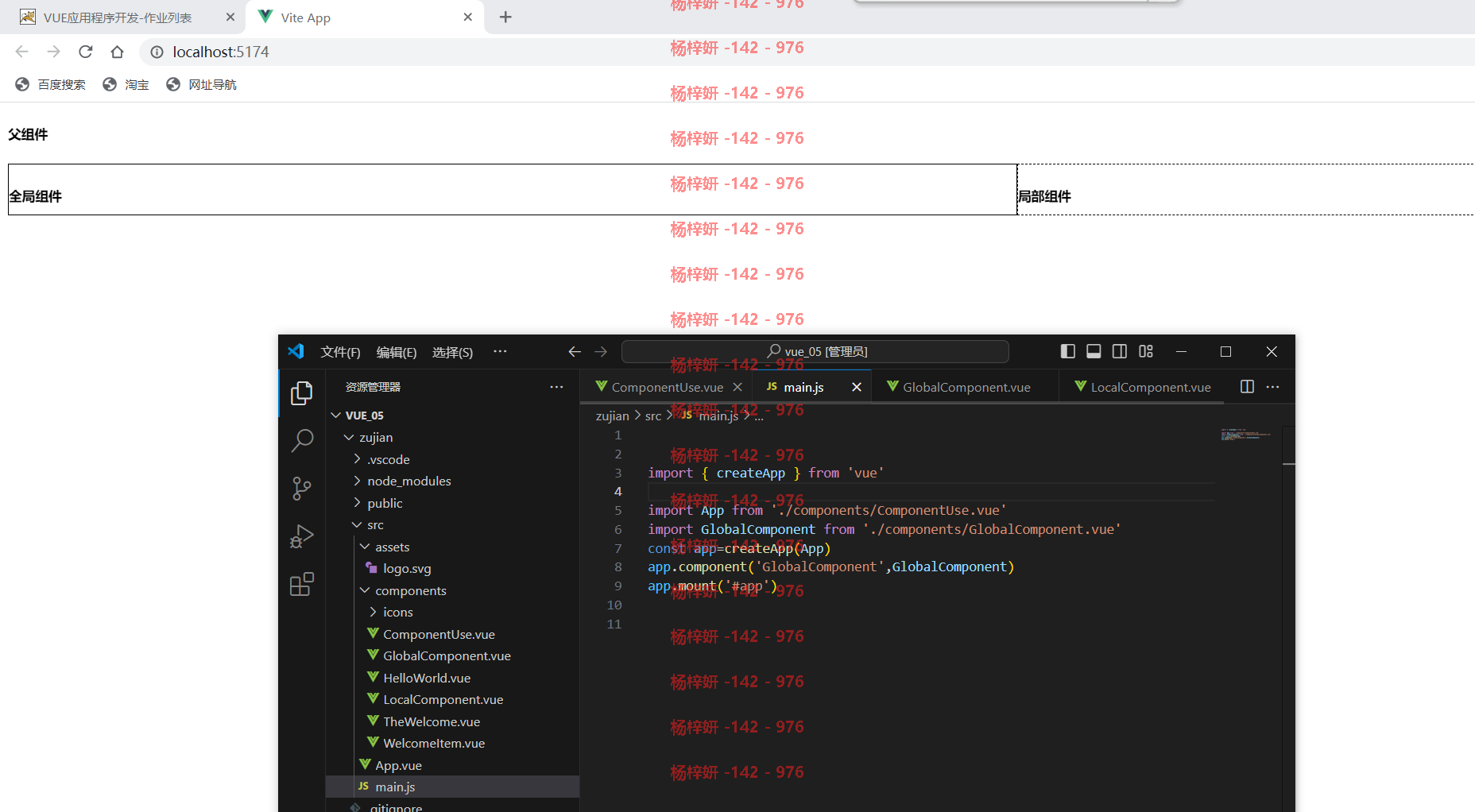1475x812 pixels.
Task: Select main.js in the file tree
Action: (452, 787)
